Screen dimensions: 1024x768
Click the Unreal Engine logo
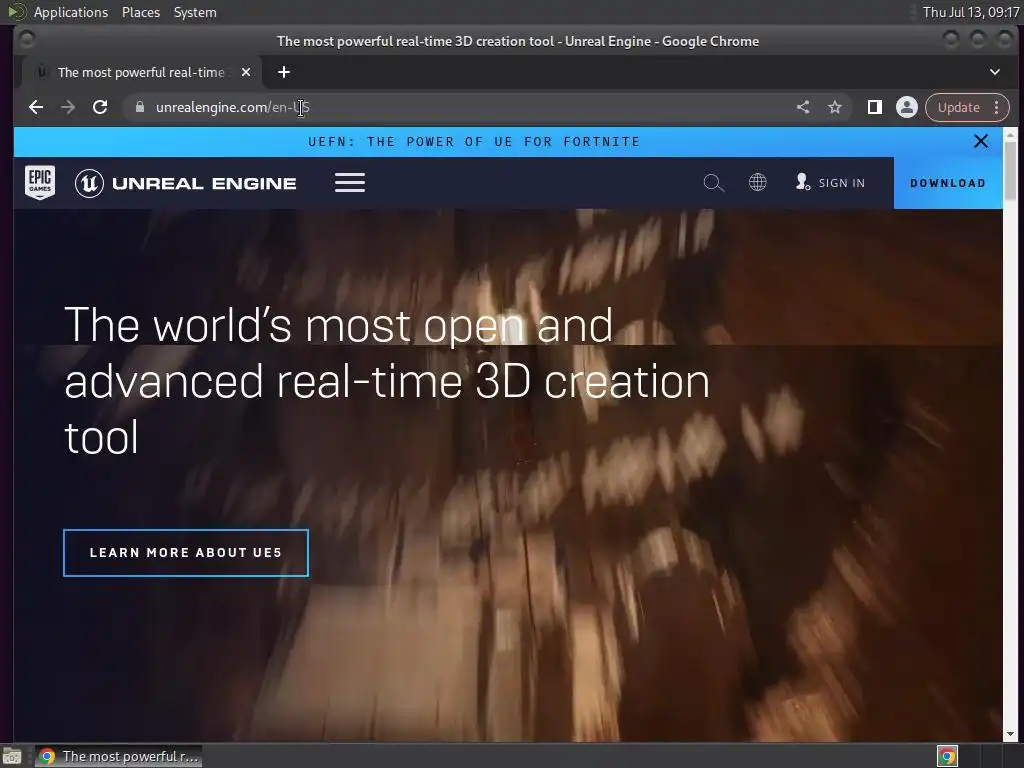click(x=185, y=184)
